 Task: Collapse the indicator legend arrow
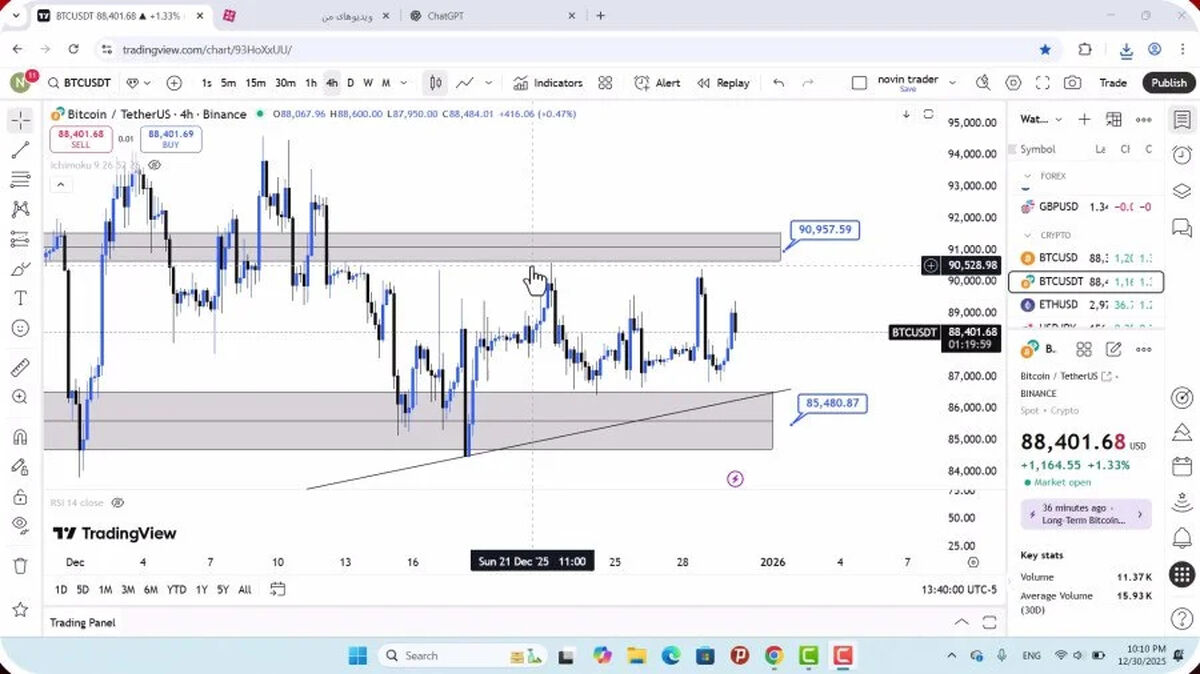point(60,185)
